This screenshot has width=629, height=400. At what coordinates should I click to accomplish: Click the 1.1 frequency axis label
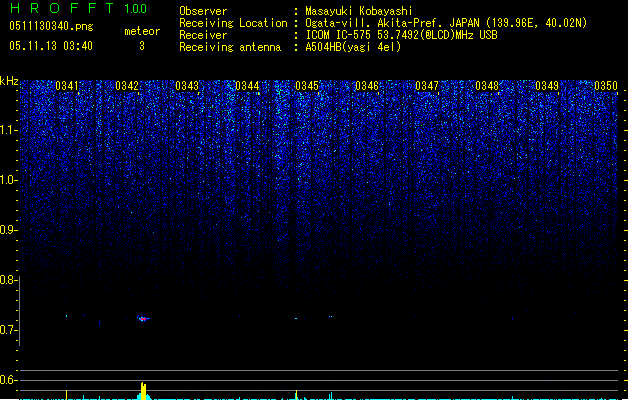click(9, 130)
